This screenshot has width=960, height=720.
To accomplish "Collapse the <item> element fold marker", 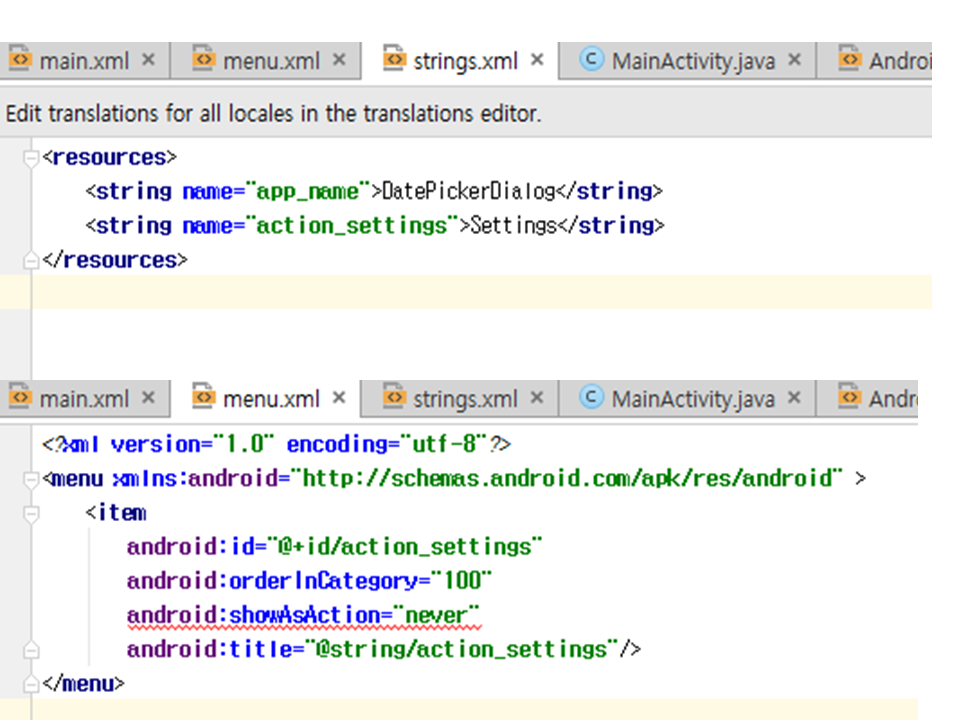I will (x=31, y=514).
